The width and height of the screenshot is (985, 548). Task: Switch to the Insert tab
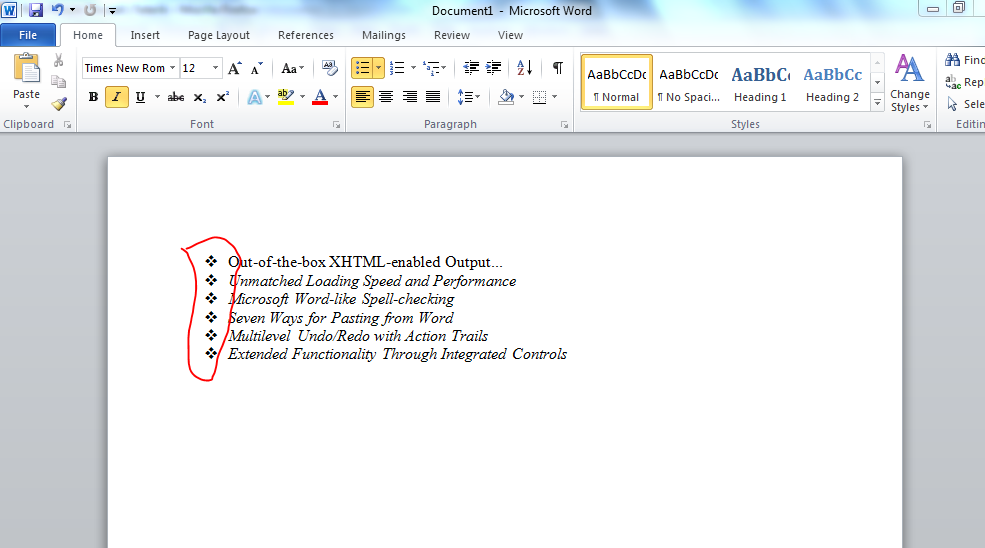(x=145, y=35)
